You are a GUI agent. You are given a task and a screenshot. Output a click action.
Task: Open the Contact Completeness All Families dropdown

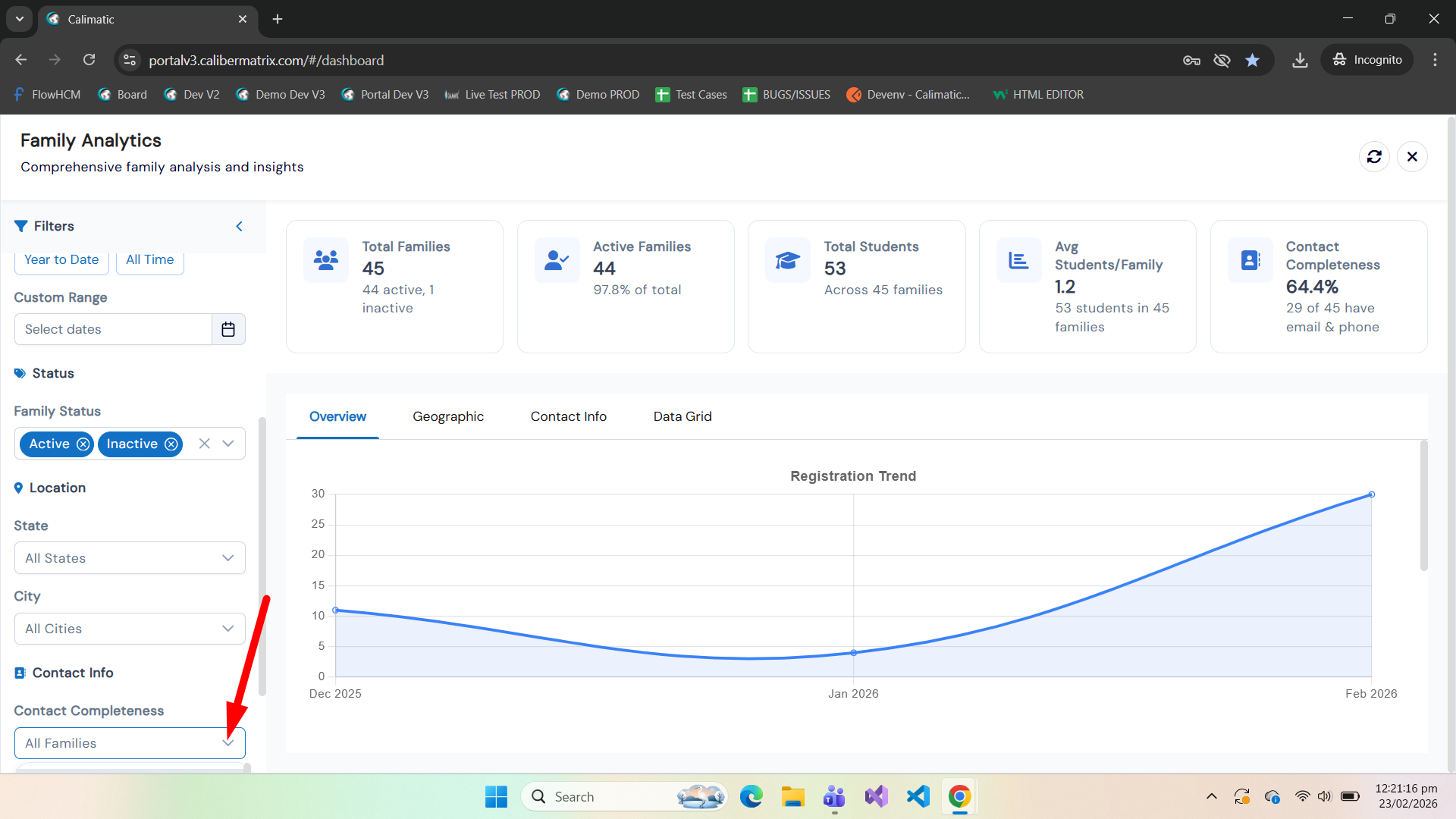[130, 743]
